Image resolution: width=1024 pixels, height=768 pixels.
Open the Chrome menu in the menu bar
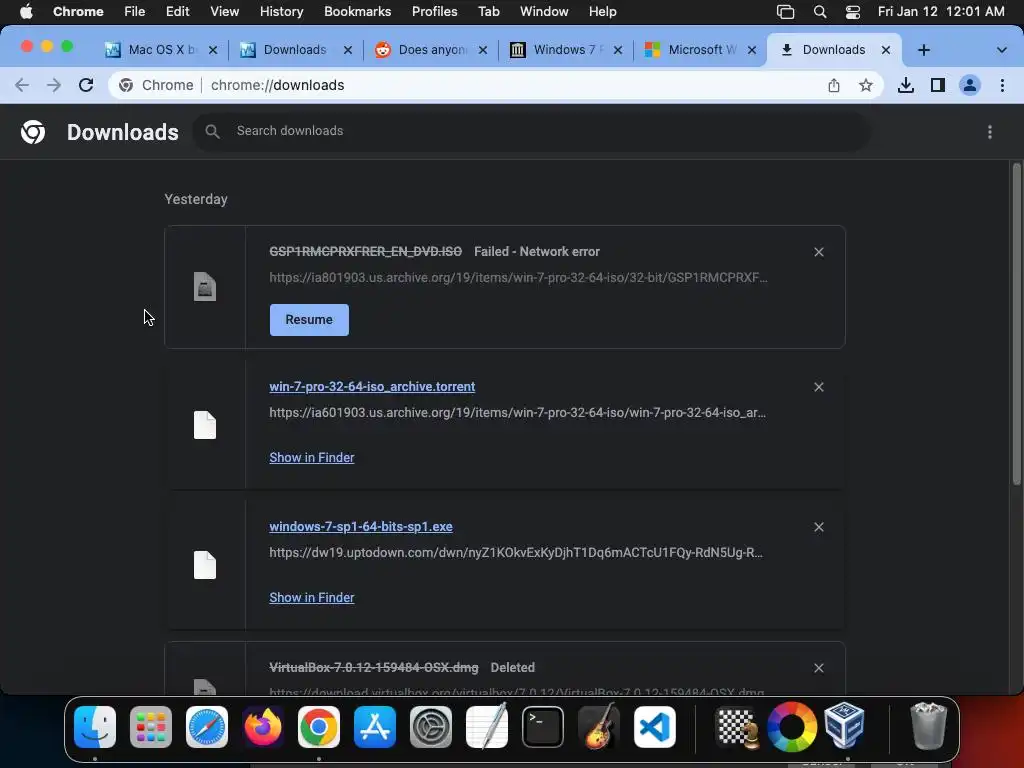[78, 12]
